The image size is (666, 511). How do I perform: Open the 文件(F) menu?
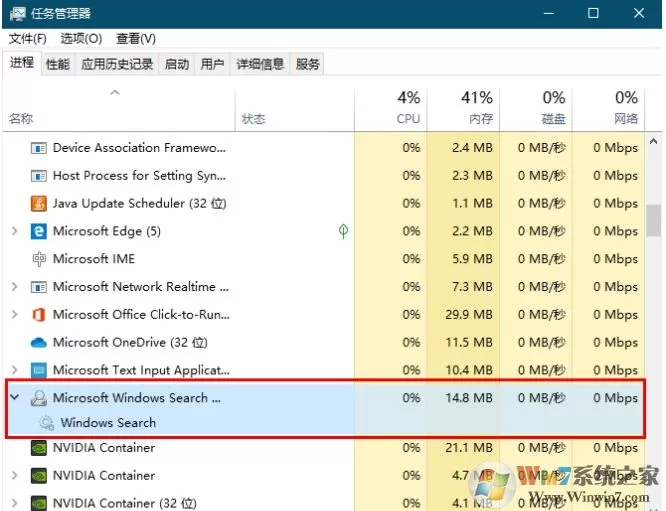click(x=28, y=39)
